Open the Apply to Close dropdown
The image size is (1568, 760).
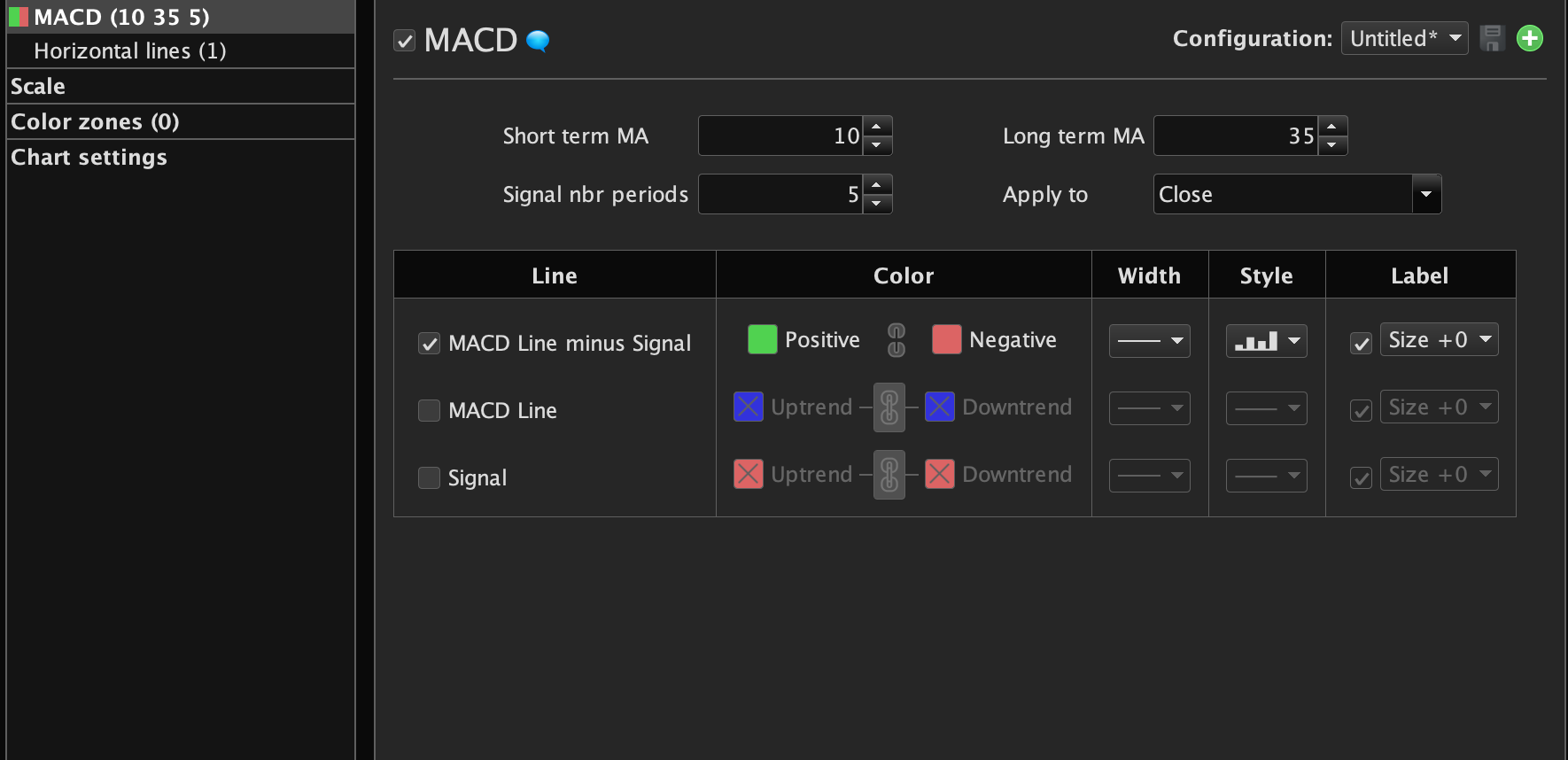click(x=1425, y=194)
